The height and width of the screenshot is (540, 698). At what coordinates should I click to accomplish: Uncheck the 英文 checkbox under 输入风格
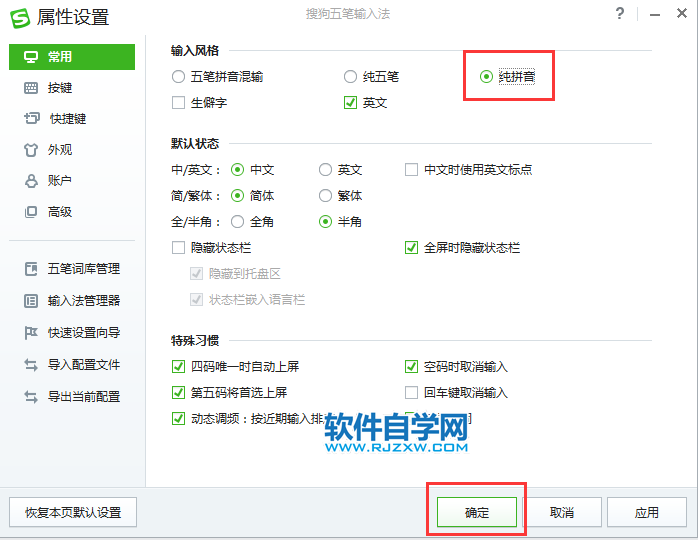350,103
